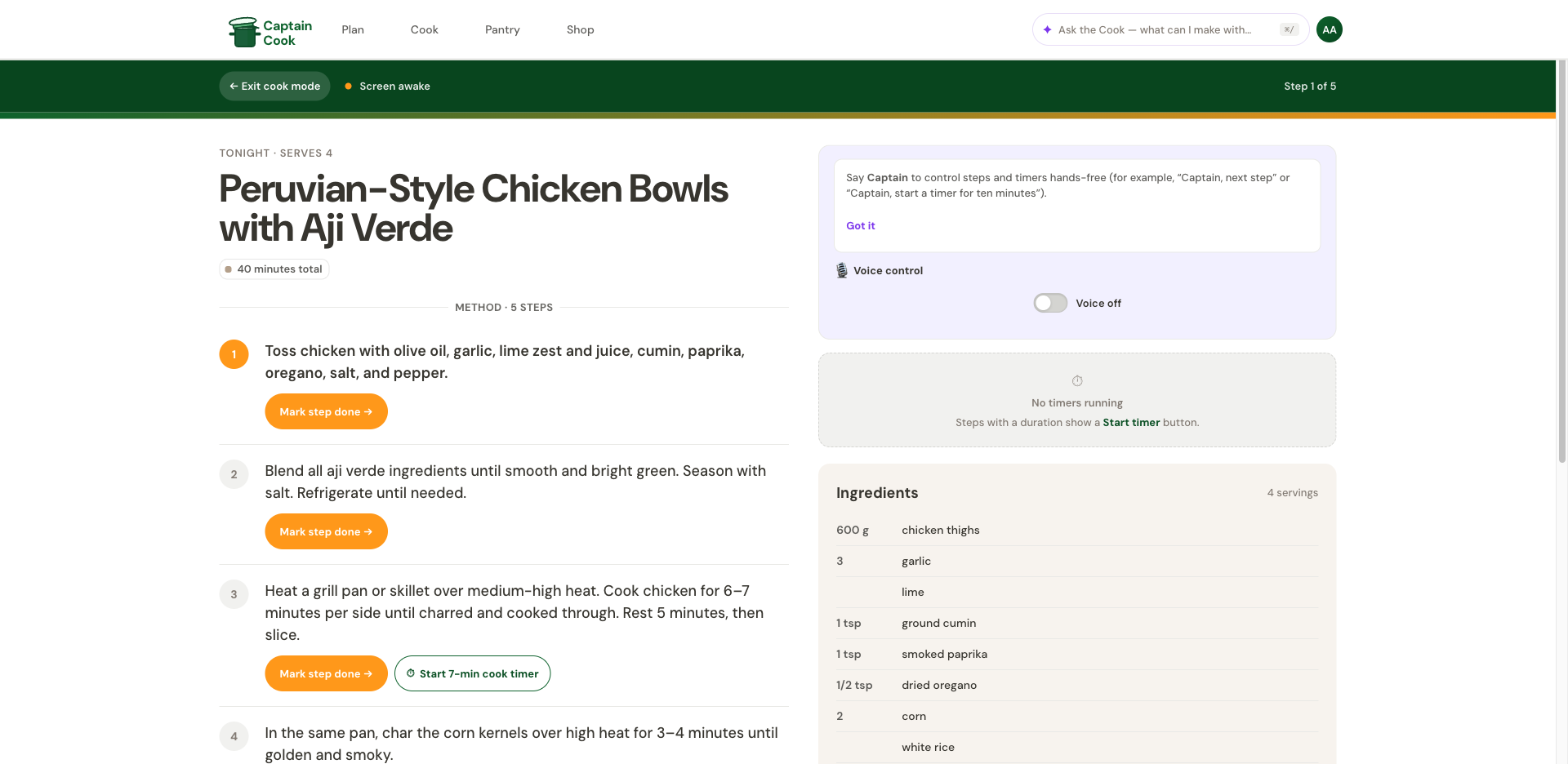Dismiss voice tip with Got it
The width and height of the screenshot is (1568, 764).
click(x=860, y=225)
